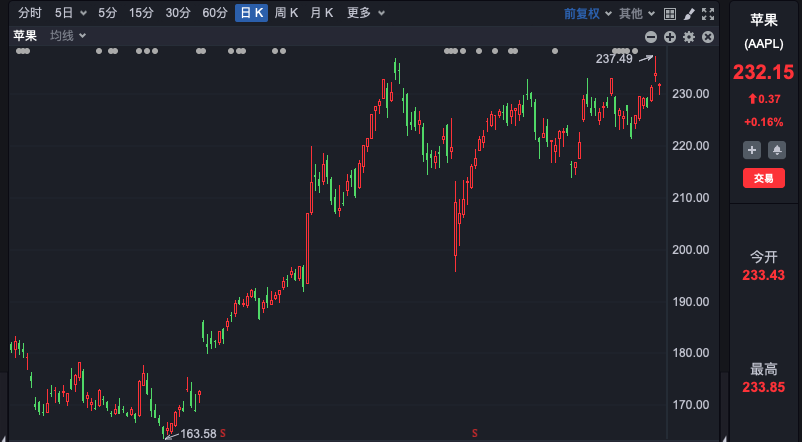Select the 60分 timeframe tab
The image size is (802, 442).
coord(214,13)
